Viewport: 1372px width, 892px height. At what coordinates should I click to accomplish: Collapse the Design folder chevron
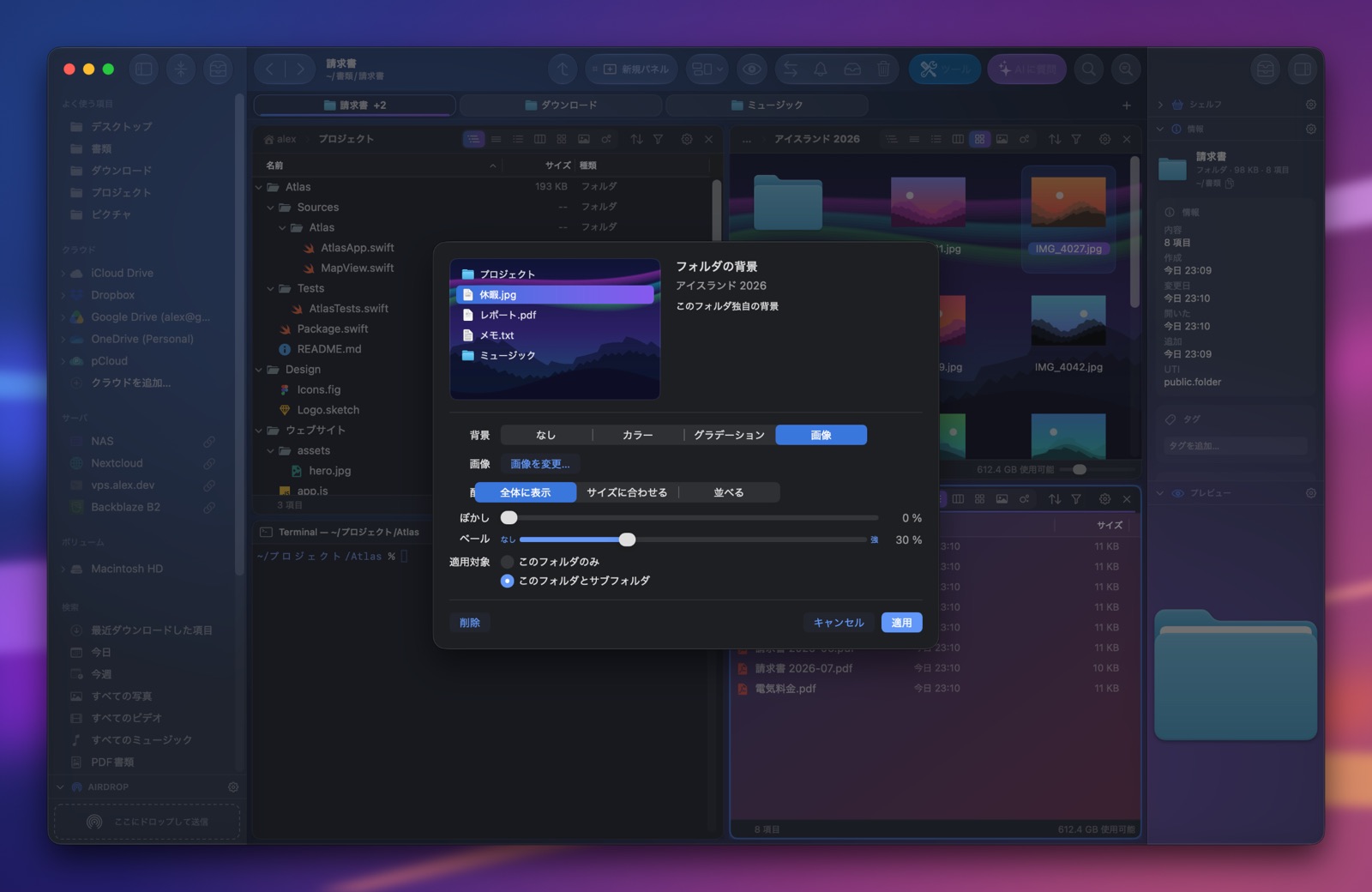(259, 370)
